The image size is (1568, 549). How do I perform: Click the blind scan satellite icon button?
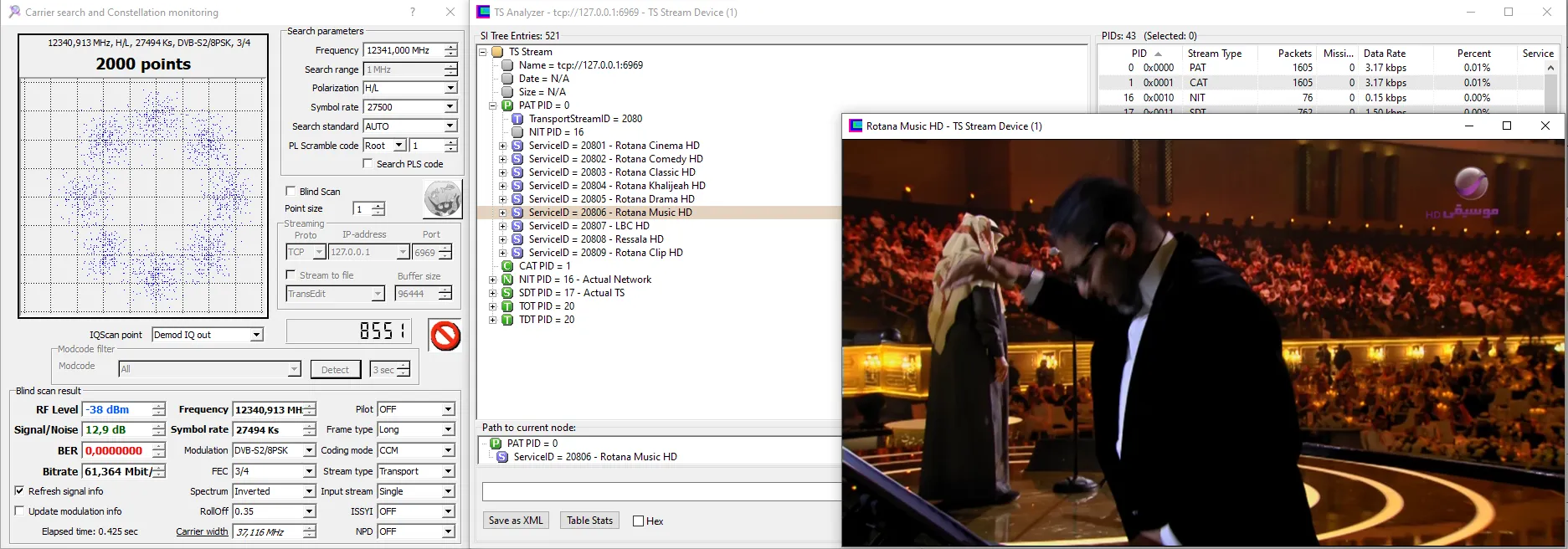click(x=442, y=200)
